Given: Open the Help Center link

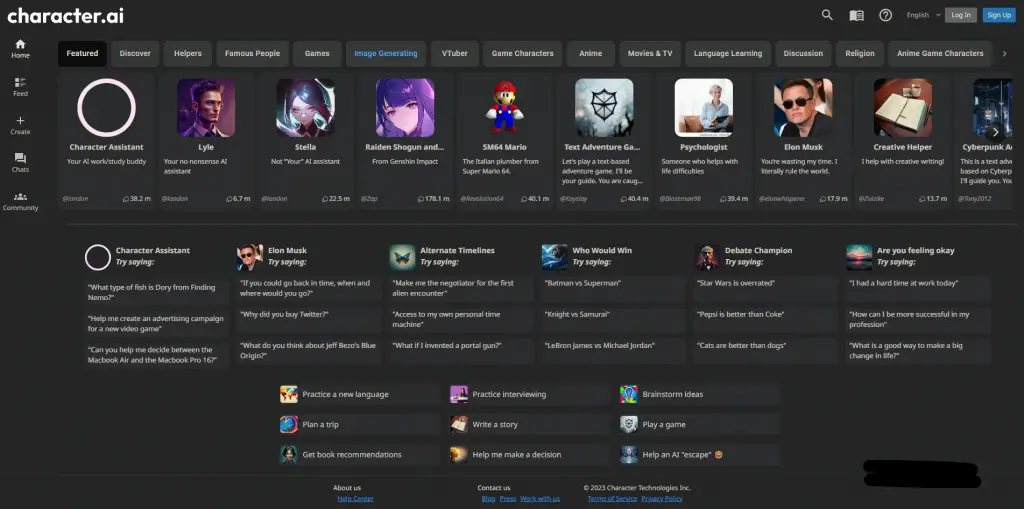Looking at the screenshot, I should [x=355, y=499].
